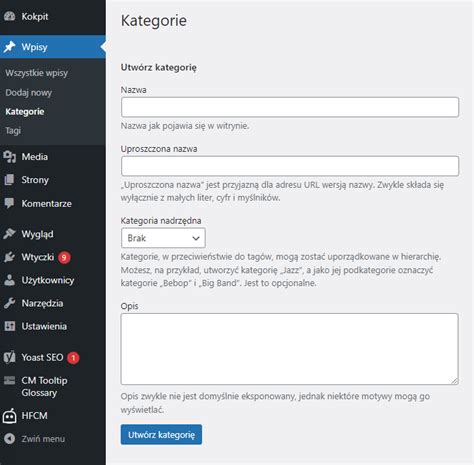Focus the Nazwa input field

point(290,107)
